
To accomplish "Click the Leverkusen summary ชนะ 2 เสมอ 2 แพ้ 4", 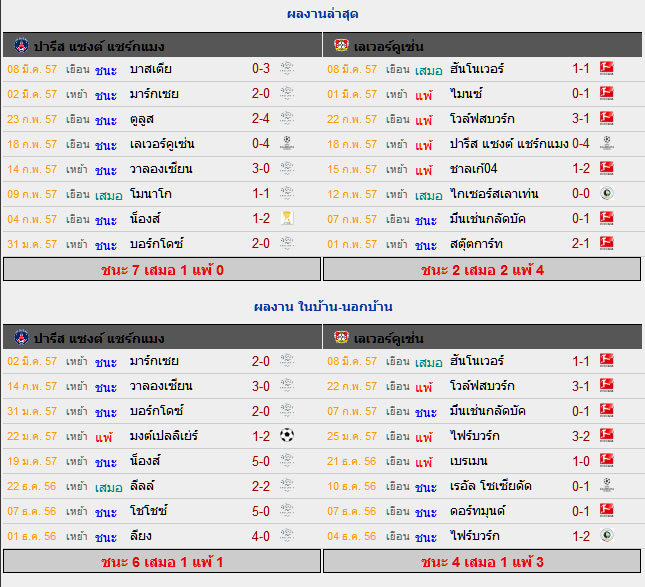I will pyautogui.click(x=482, y=270).
